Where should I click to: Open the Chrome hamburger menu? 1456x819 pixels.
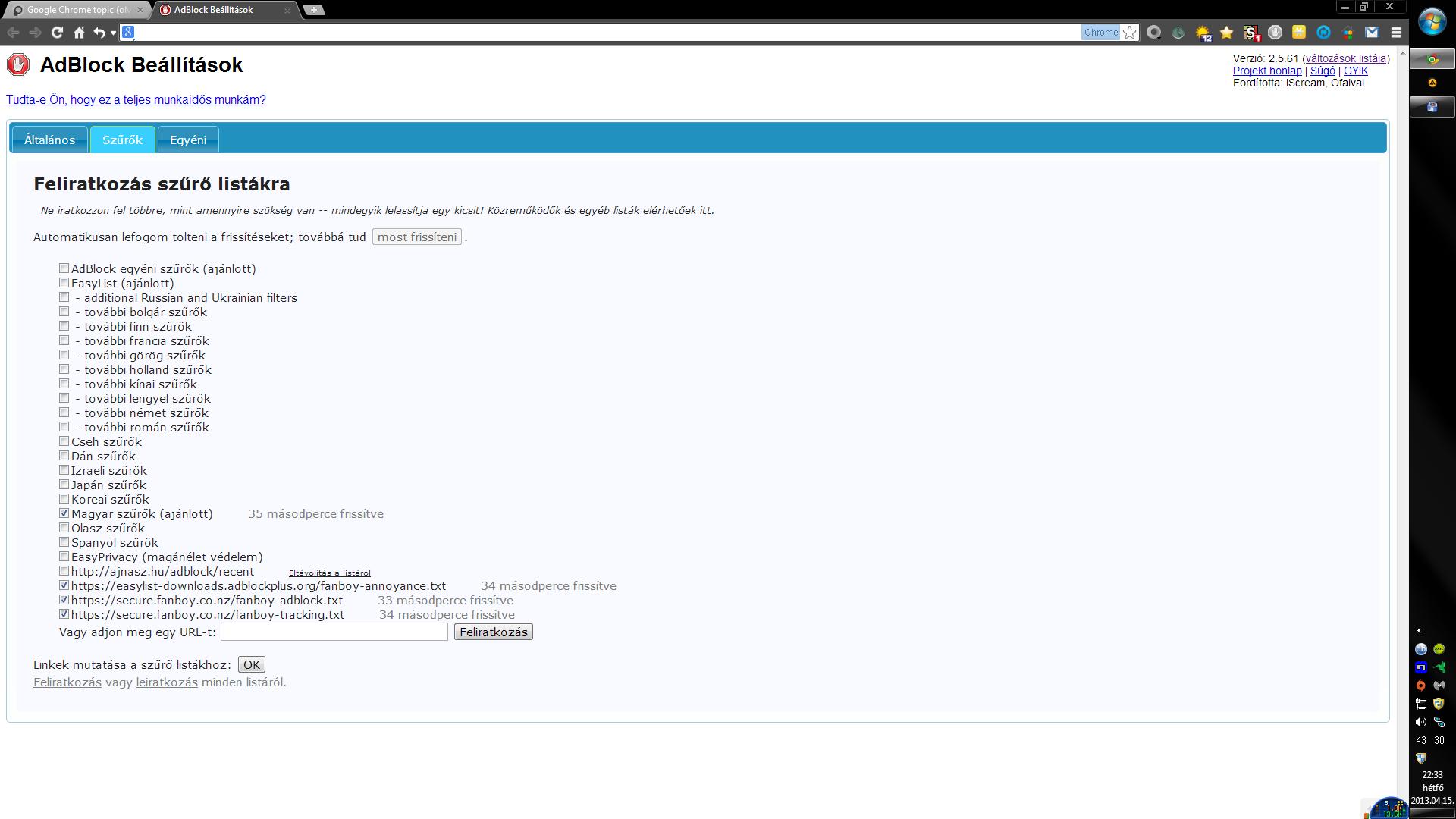(1396, 32)
